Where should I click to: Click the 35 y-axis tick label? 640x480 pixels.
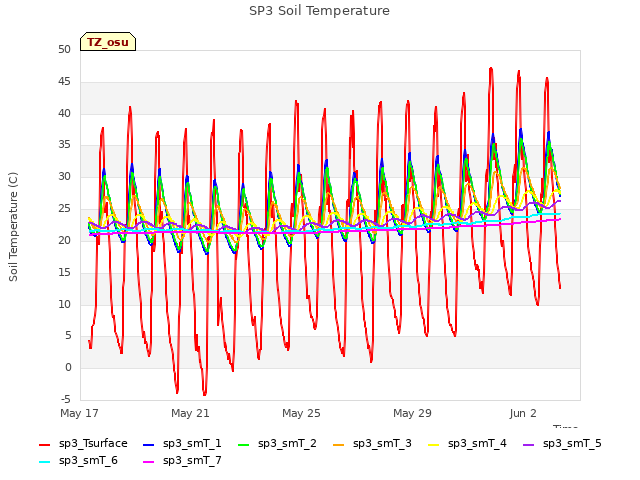[x=64, y=145]
